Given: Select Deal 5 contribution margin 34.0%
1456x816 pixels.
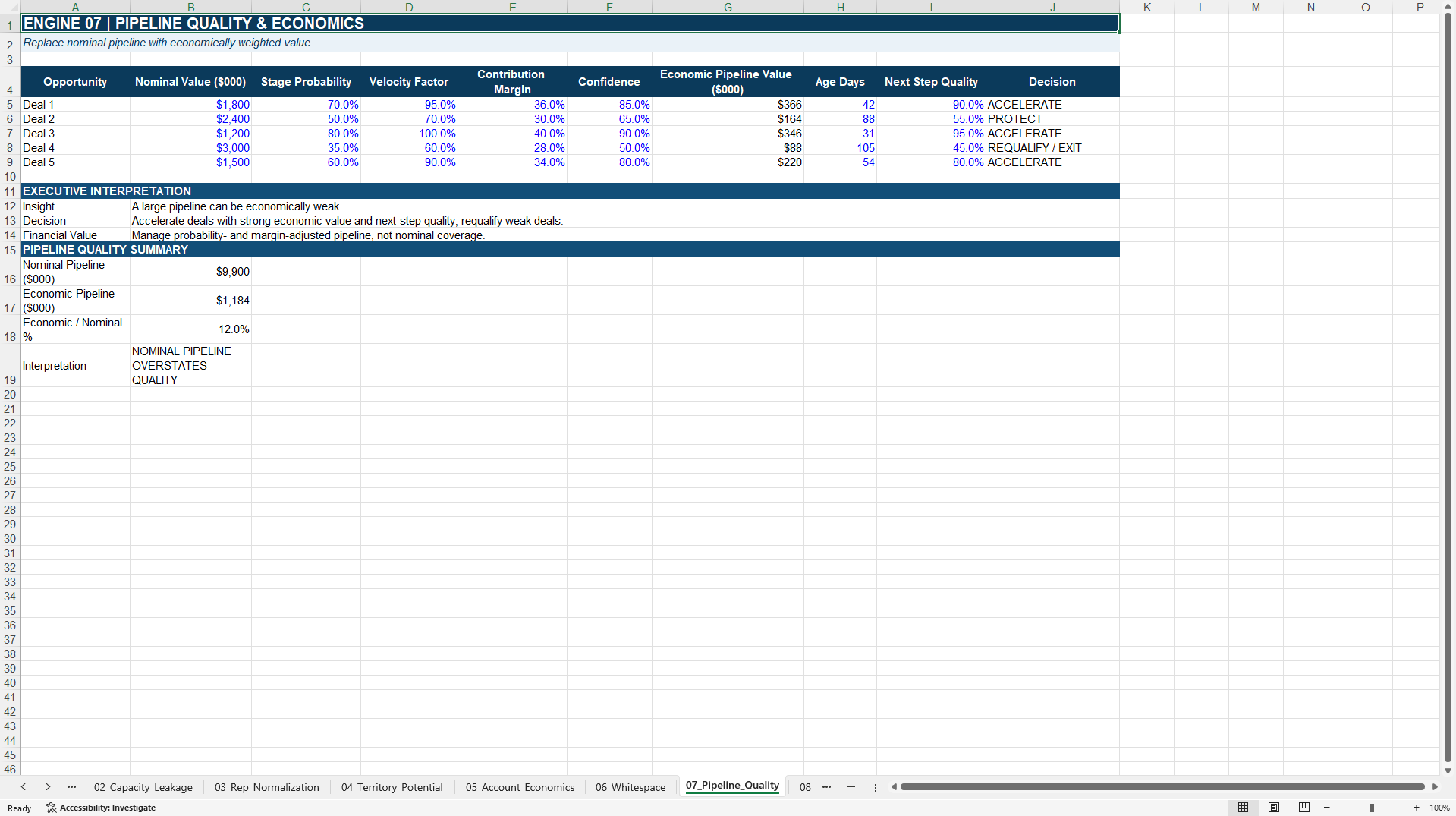Looking at the screenshot, I should (x=512, y=162).
